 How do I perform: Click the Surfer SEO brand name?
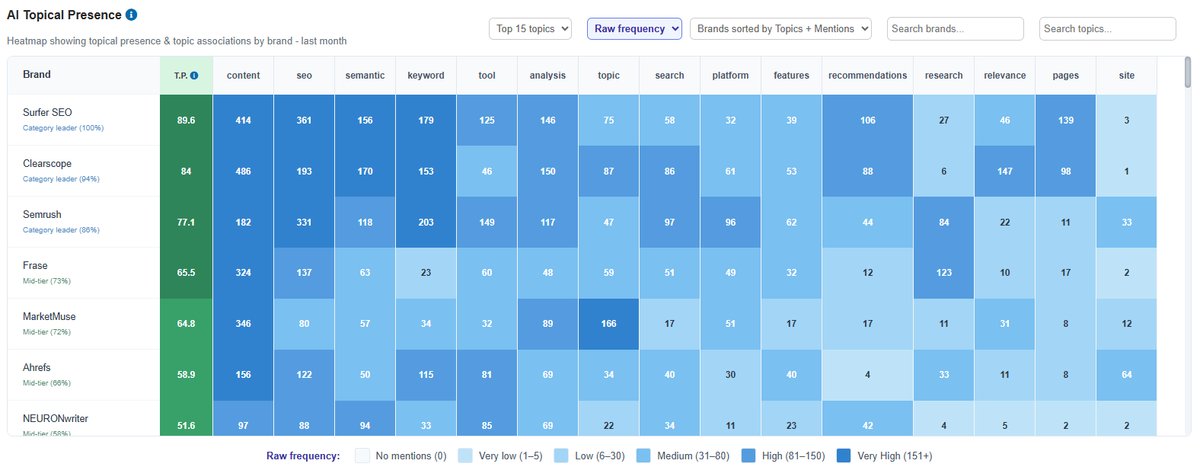pos(48,112)
